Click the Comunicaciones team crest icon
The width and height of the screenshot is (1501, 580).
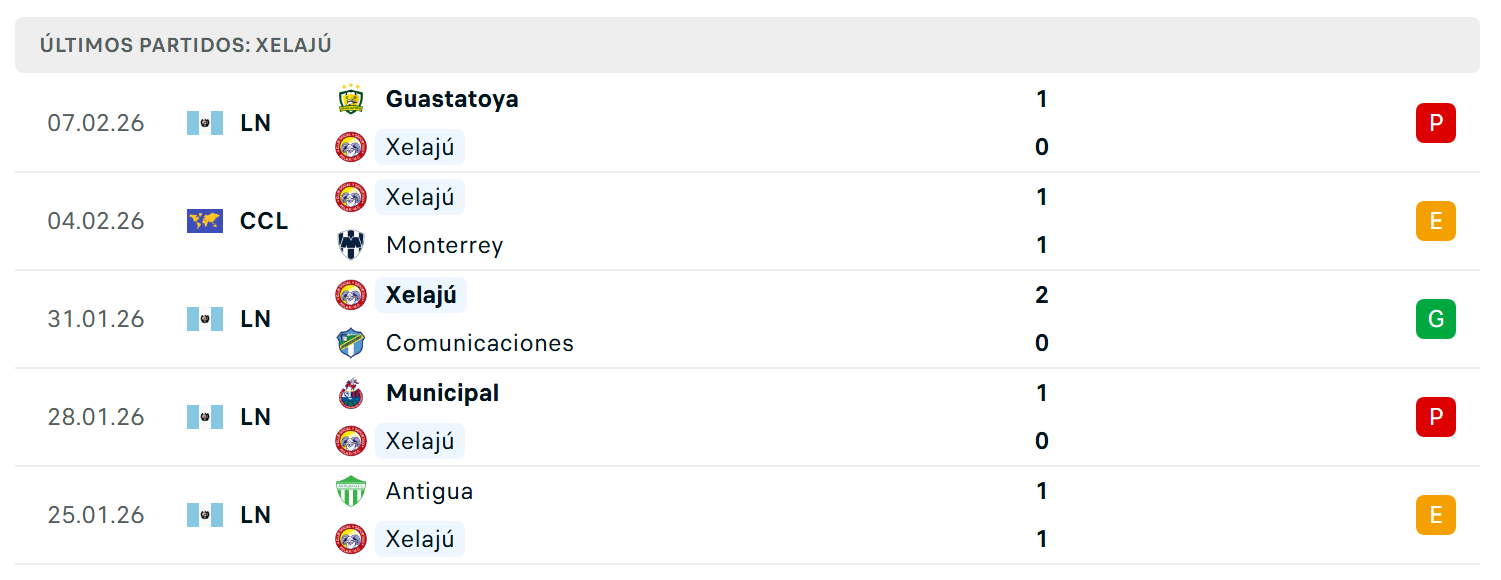coord(351,343)
